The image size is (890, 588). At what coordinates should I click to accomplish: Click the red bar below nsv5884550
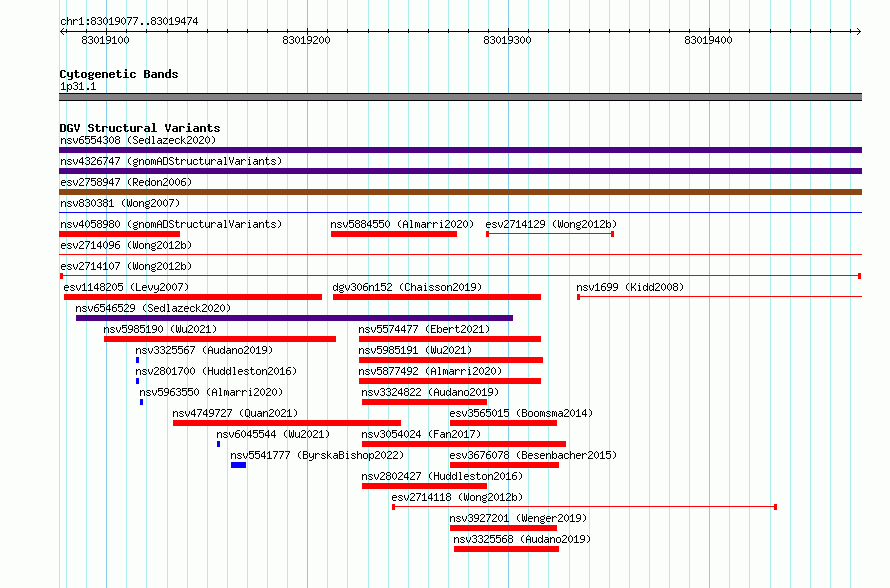(x=394, y=234)
